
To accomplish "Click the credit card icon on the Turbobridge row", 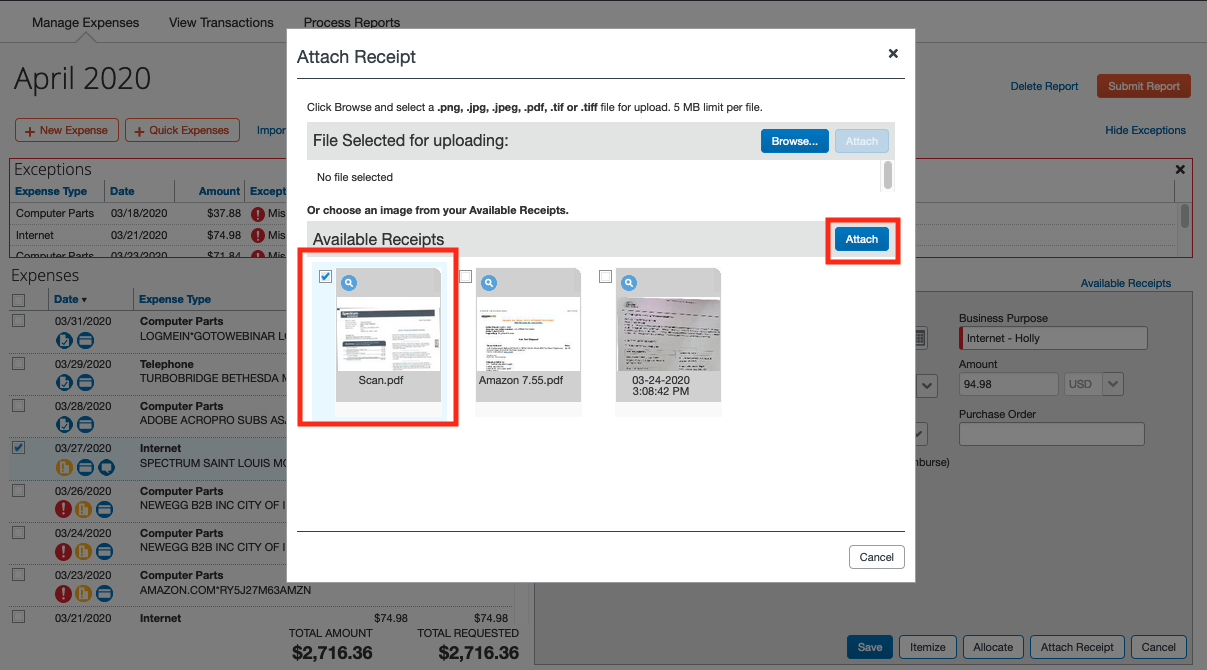I will click(x=85, y=383).
